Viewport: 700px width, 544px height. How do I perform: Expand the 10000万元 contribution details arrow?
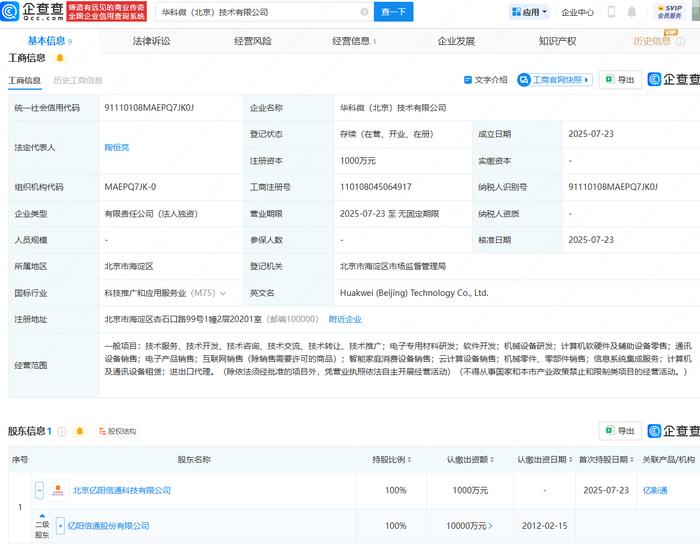point(490,526)
